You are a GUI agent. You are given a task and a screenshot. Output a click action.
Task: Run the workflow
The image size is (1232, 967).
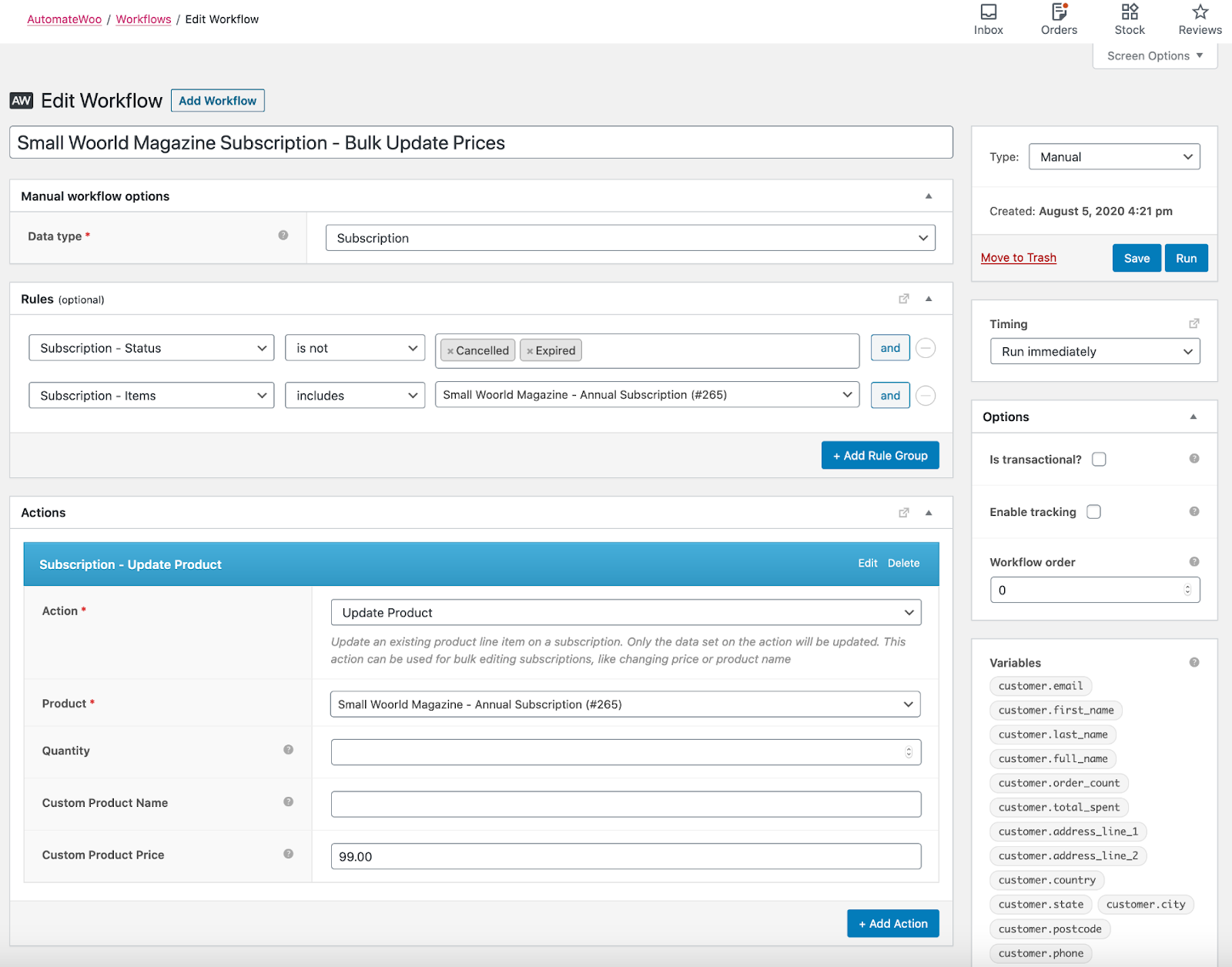[x=1186, y=258]
